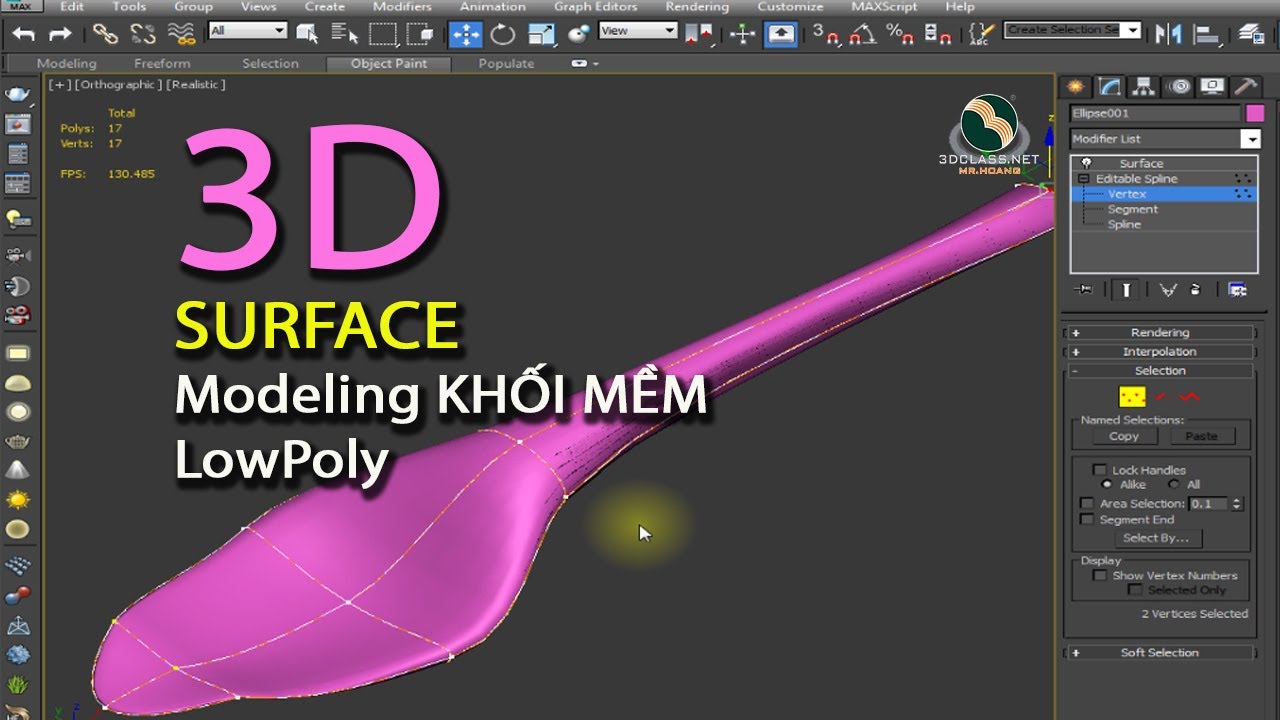Toggle Surface modifier lightbulb icon

point(1086,163)
